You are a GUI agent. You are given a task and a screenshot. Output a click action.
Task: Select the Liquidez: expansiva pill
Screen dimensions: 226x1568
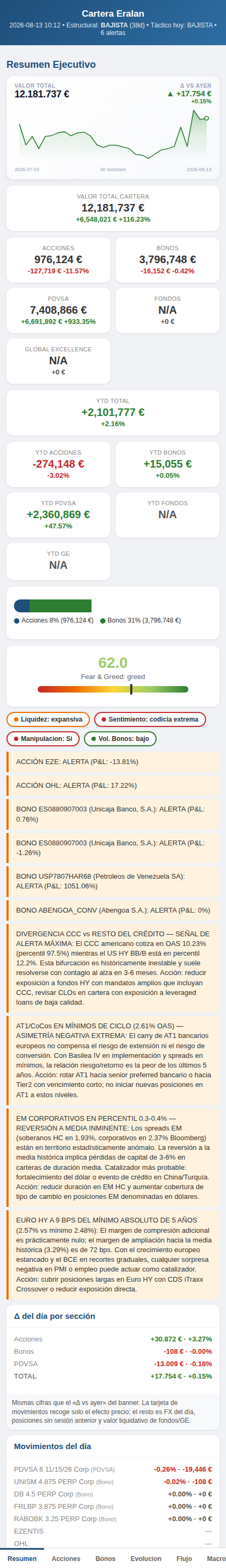[48, 719]
